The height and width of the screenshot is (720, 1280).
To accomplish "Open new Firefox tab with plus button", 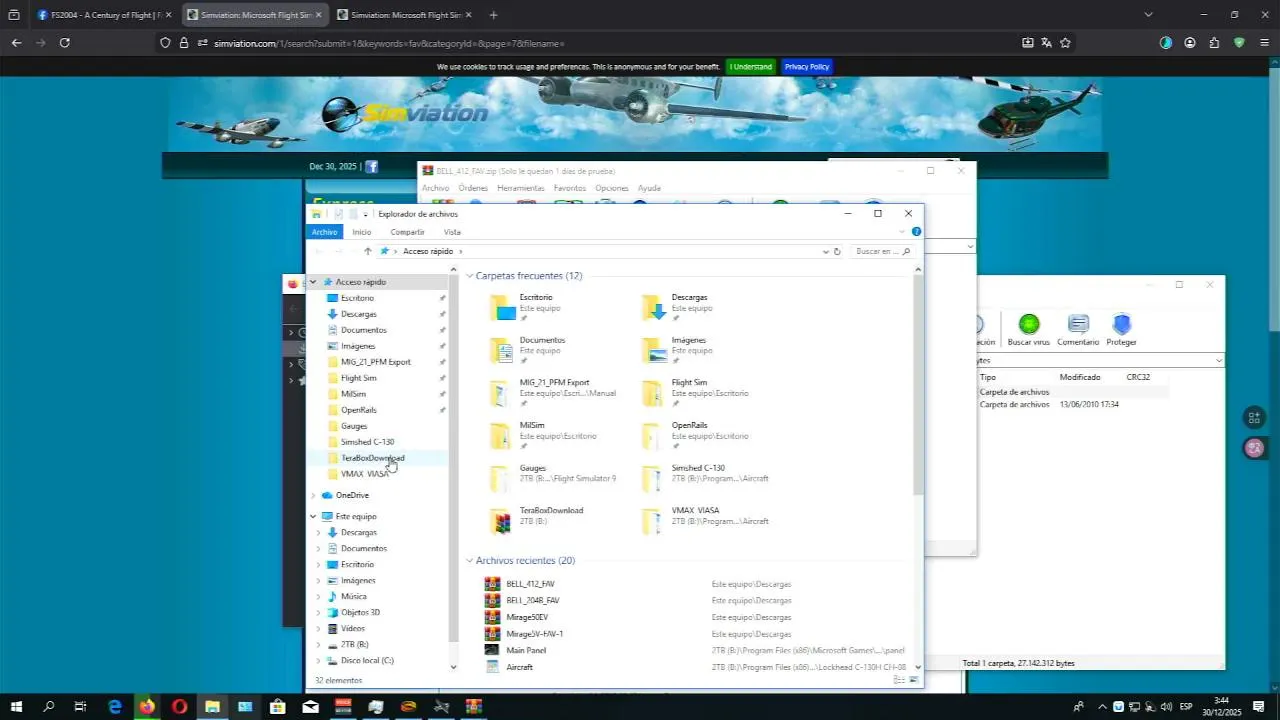I will pos(493,15).
